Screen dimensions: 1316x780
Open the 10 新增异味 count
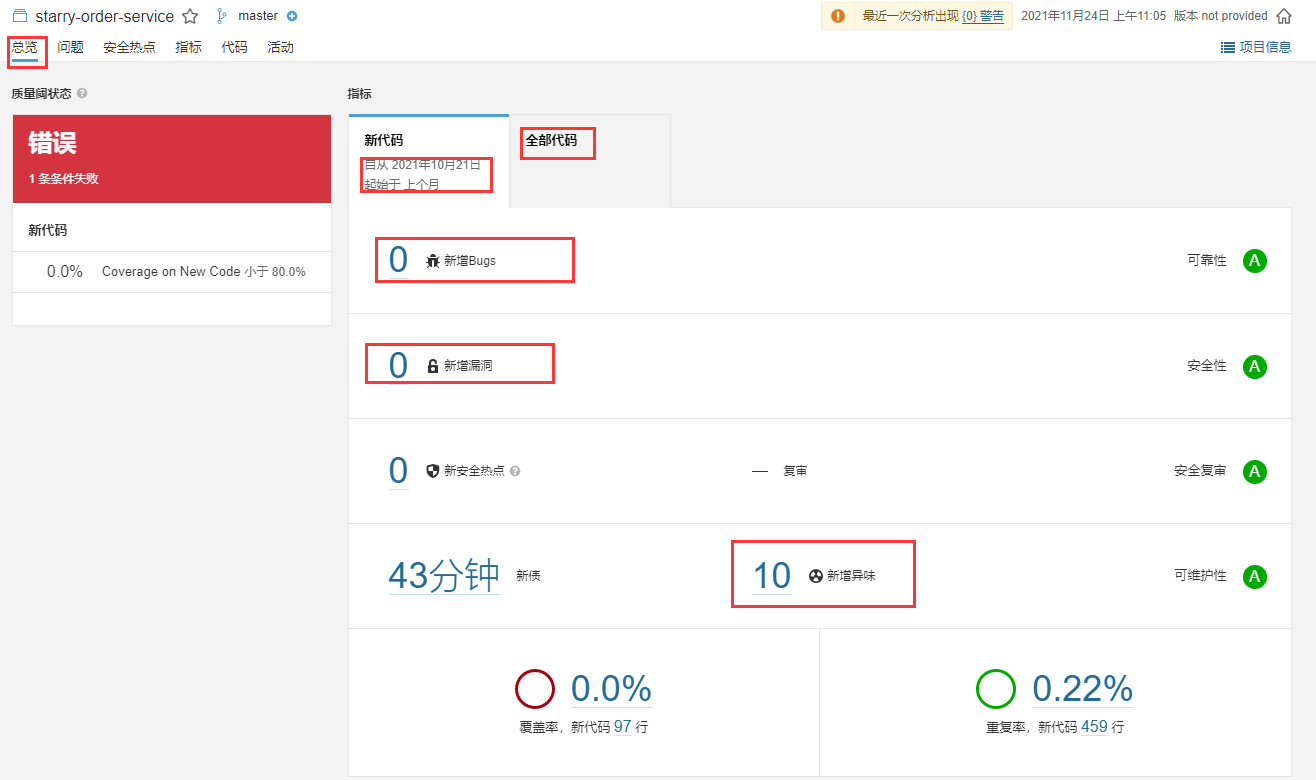(x=771, y=576)
